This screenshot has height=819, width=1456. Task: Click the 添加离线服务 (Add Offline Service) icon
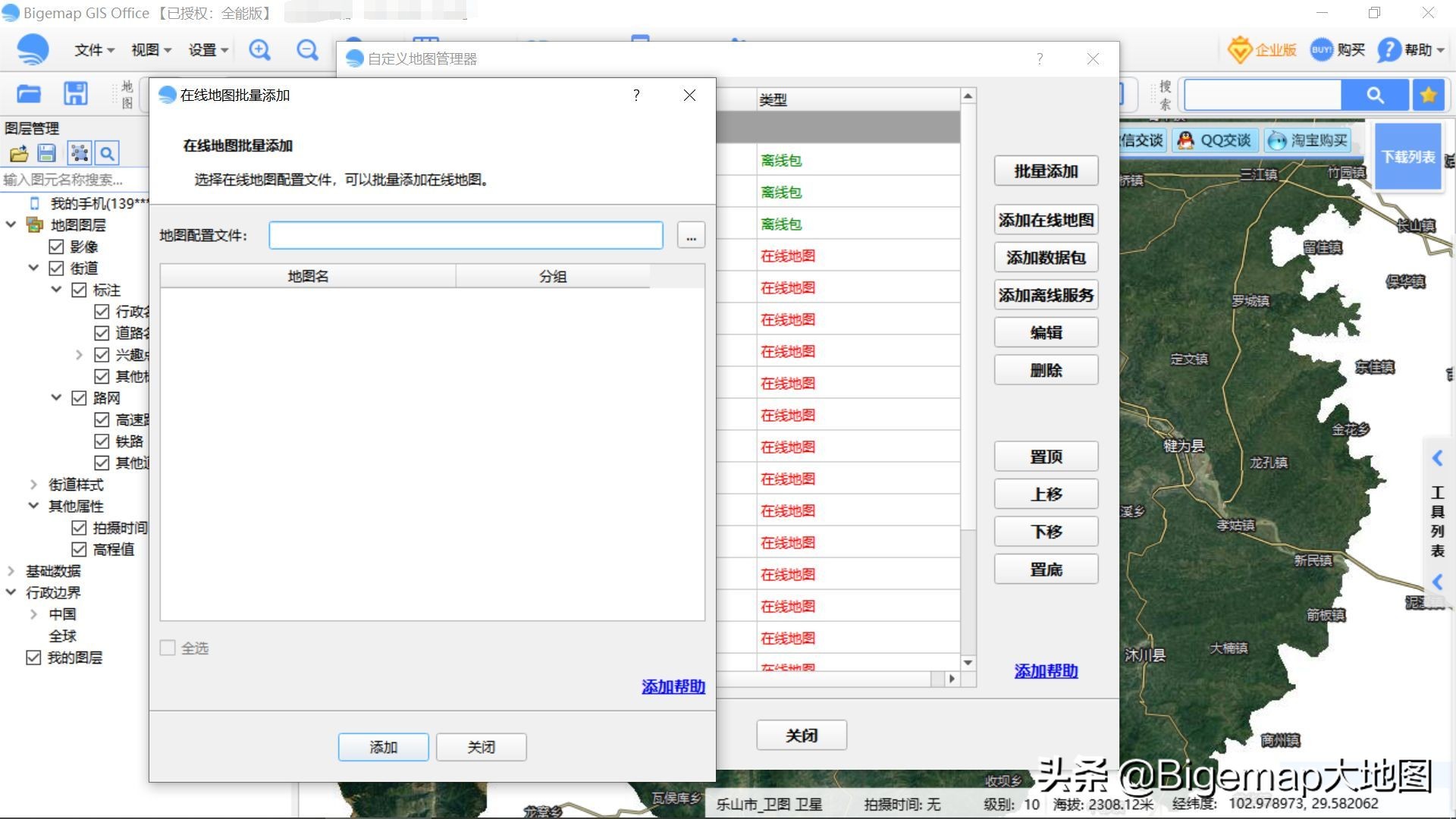tap(1046, 294)
